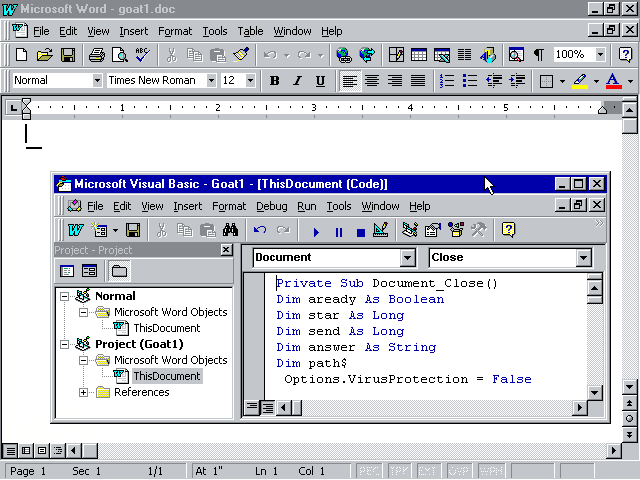Toggle Folders view in Project panel
The width and height of the screenshot is (640, 480).
[119, 271]
